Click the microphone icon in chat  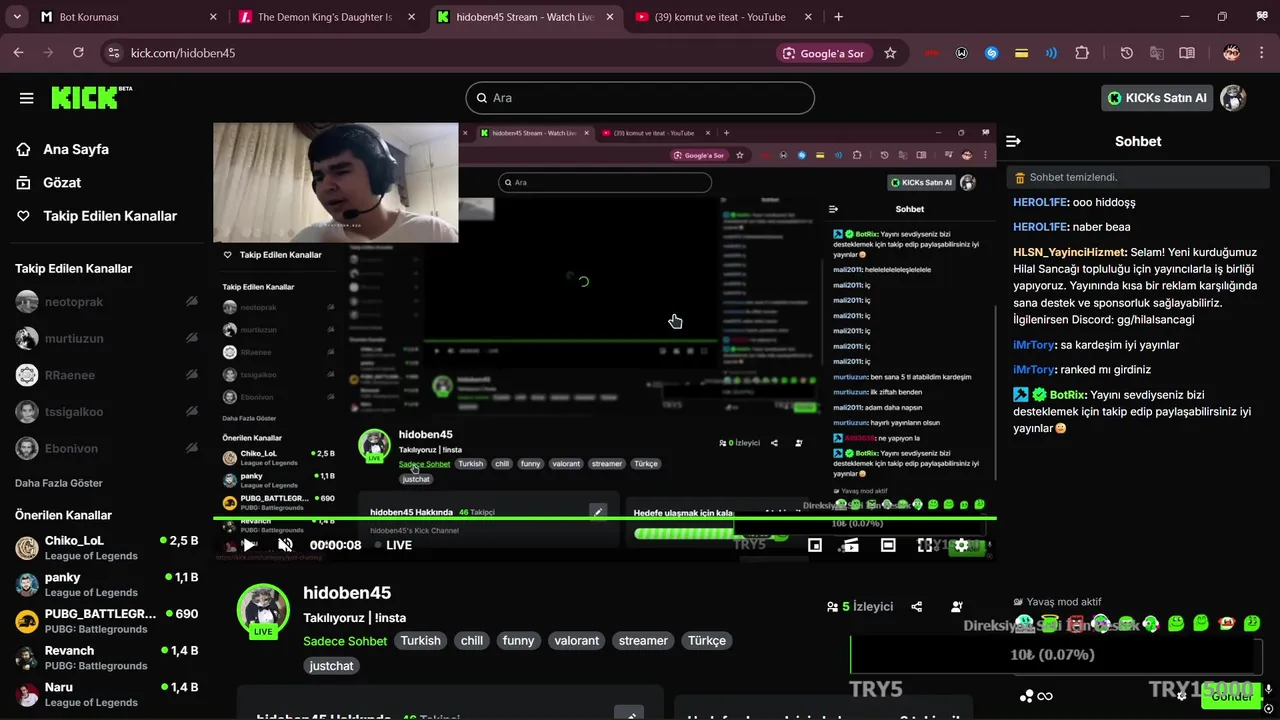(1268, 690)
